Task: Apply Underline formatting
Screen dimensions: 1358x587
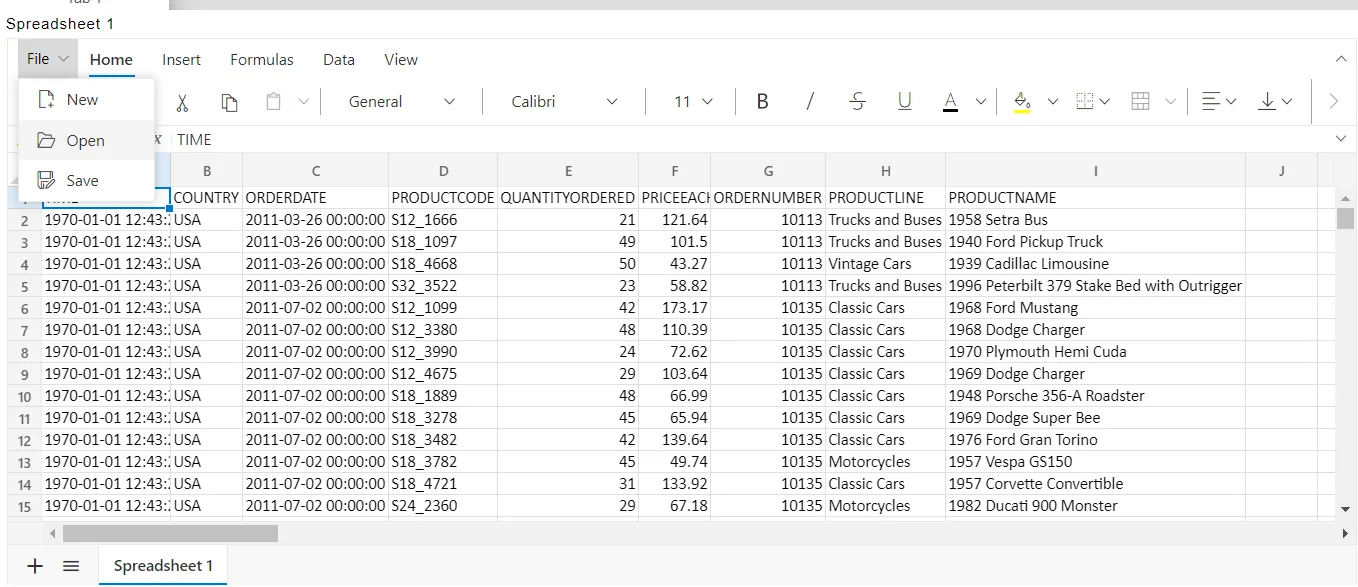Action: point(904,102)
